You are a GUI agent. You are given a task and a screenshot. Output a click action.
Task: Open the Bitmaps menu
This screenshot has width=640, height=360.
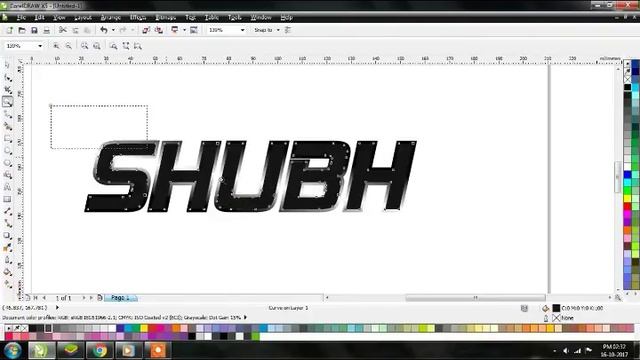point(166,18)
